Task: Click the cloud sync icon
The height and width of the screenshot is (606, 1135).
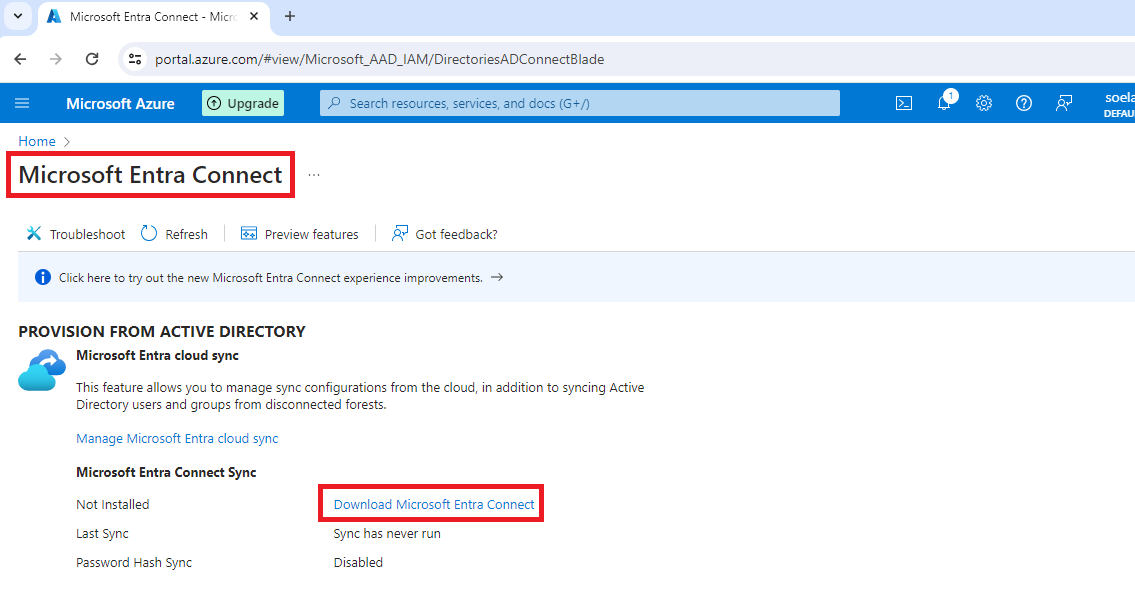Action: [42, 370]
